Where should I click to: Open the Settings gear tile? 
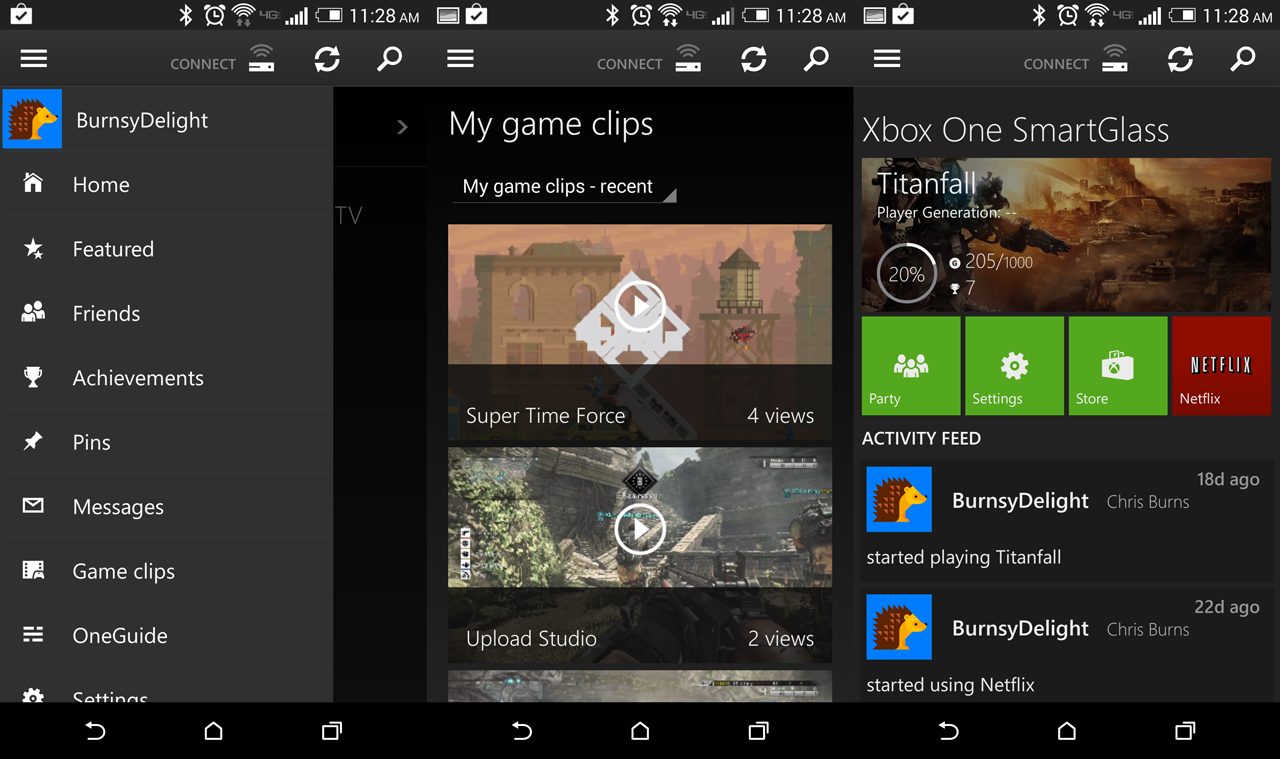point(1014,365)
